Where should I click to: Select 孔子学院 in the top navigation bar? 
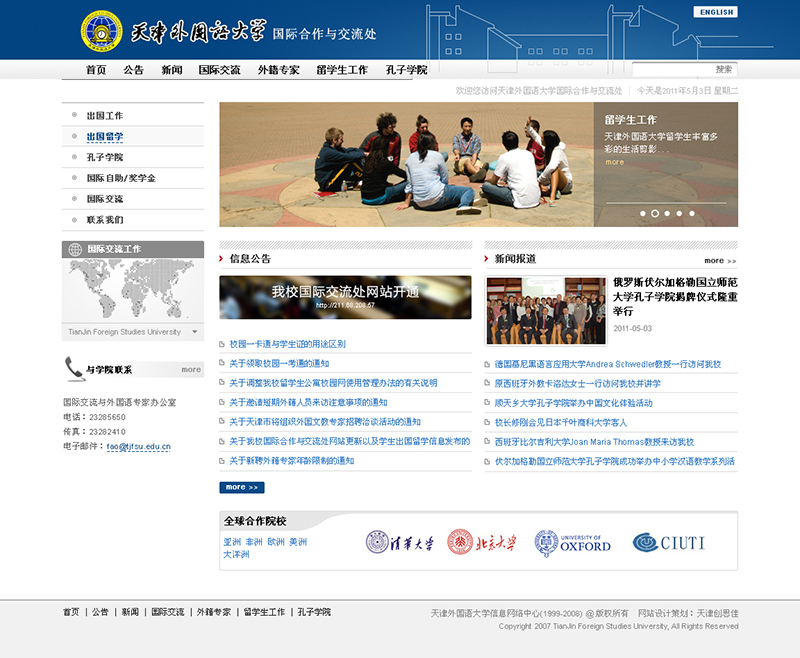point(406,70)
